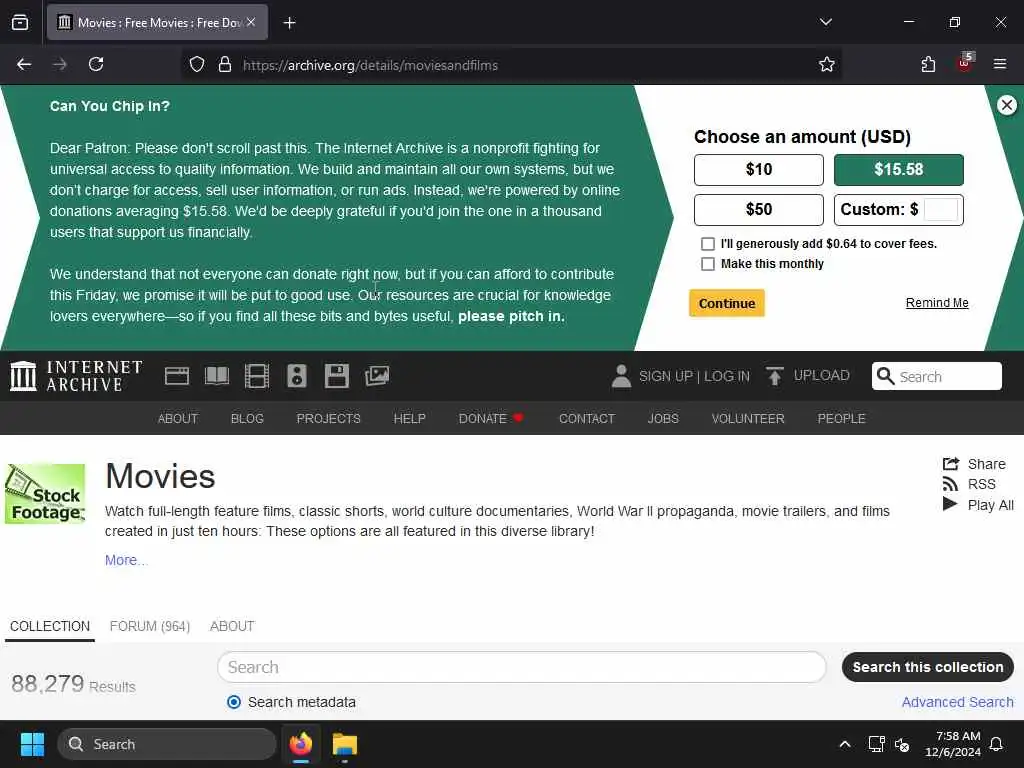Open the Windows Start menu
This screenshot has width=1024, height=768.
[x=32, y=744]
